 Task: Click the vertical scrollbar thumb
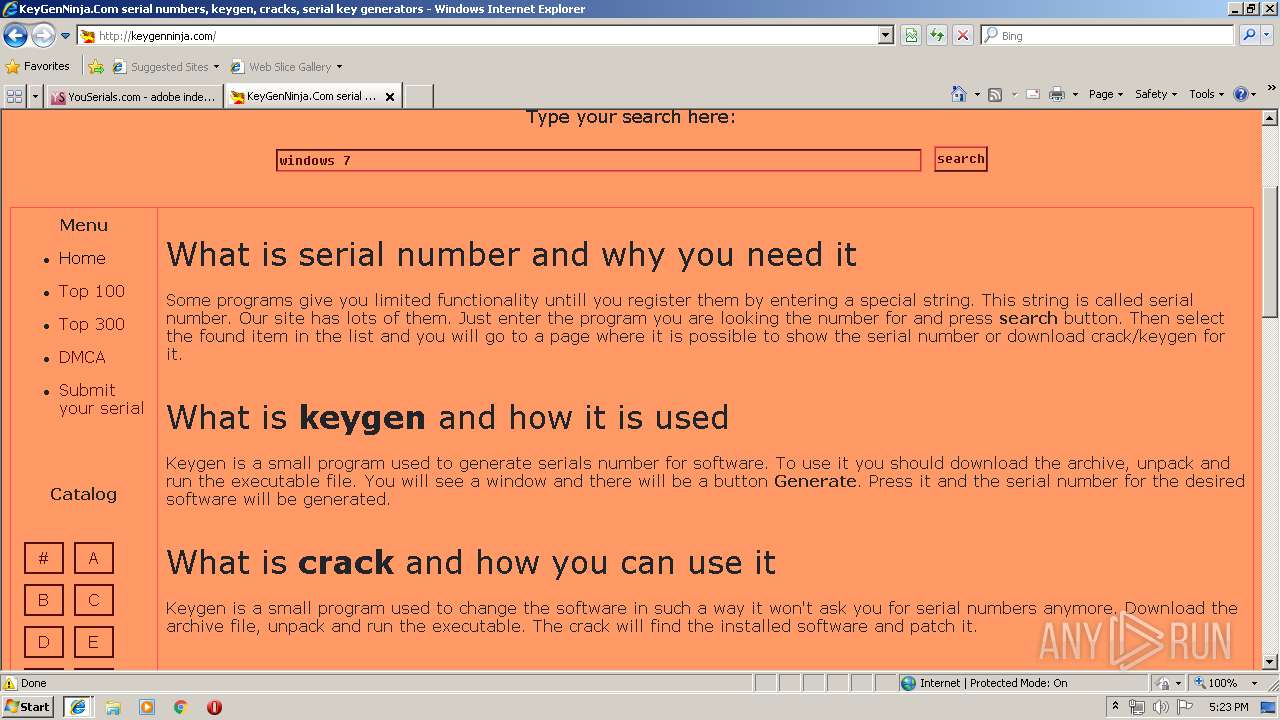tap(1270, 252)
